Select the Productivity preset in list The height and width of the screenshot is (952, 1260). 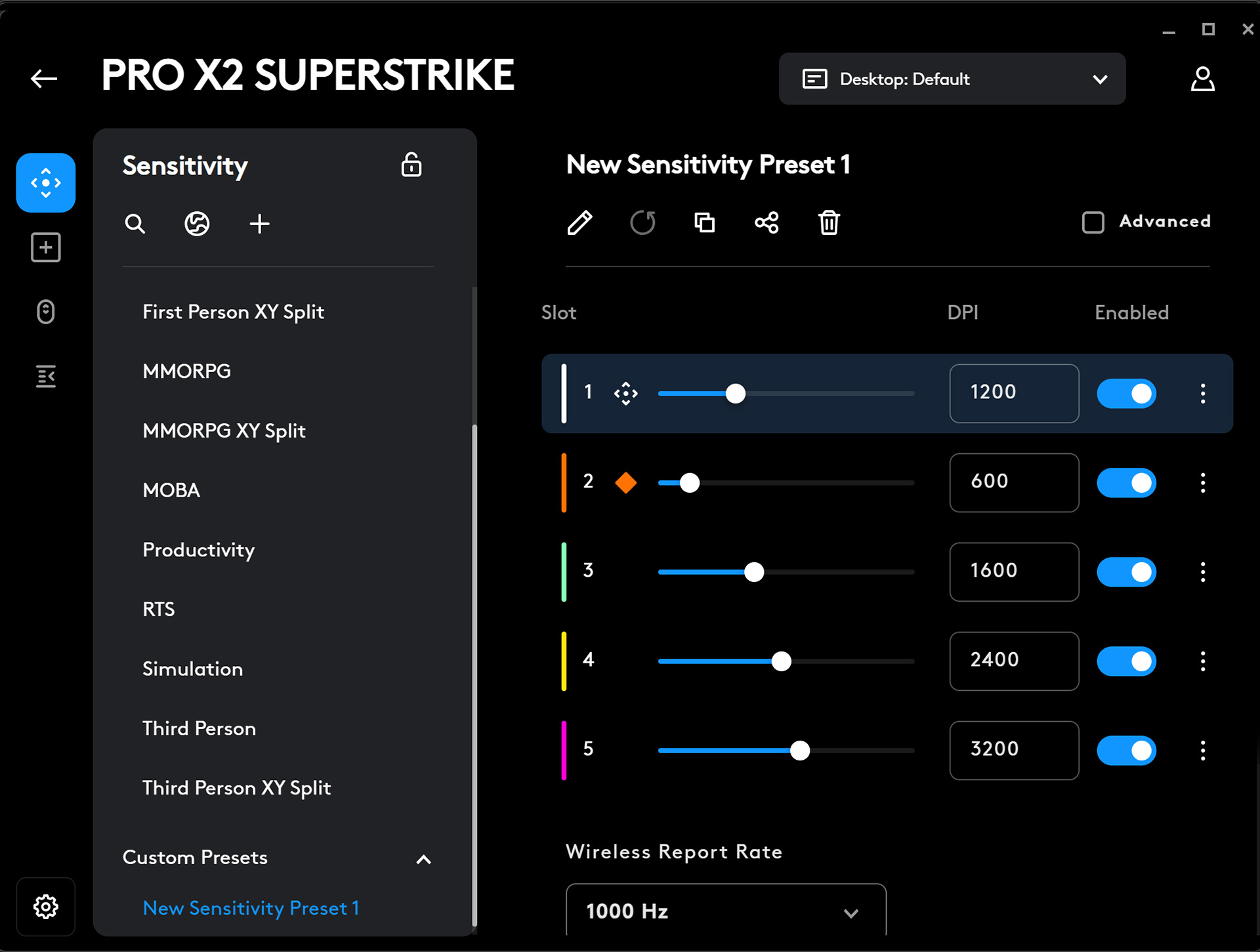[198, 550]
